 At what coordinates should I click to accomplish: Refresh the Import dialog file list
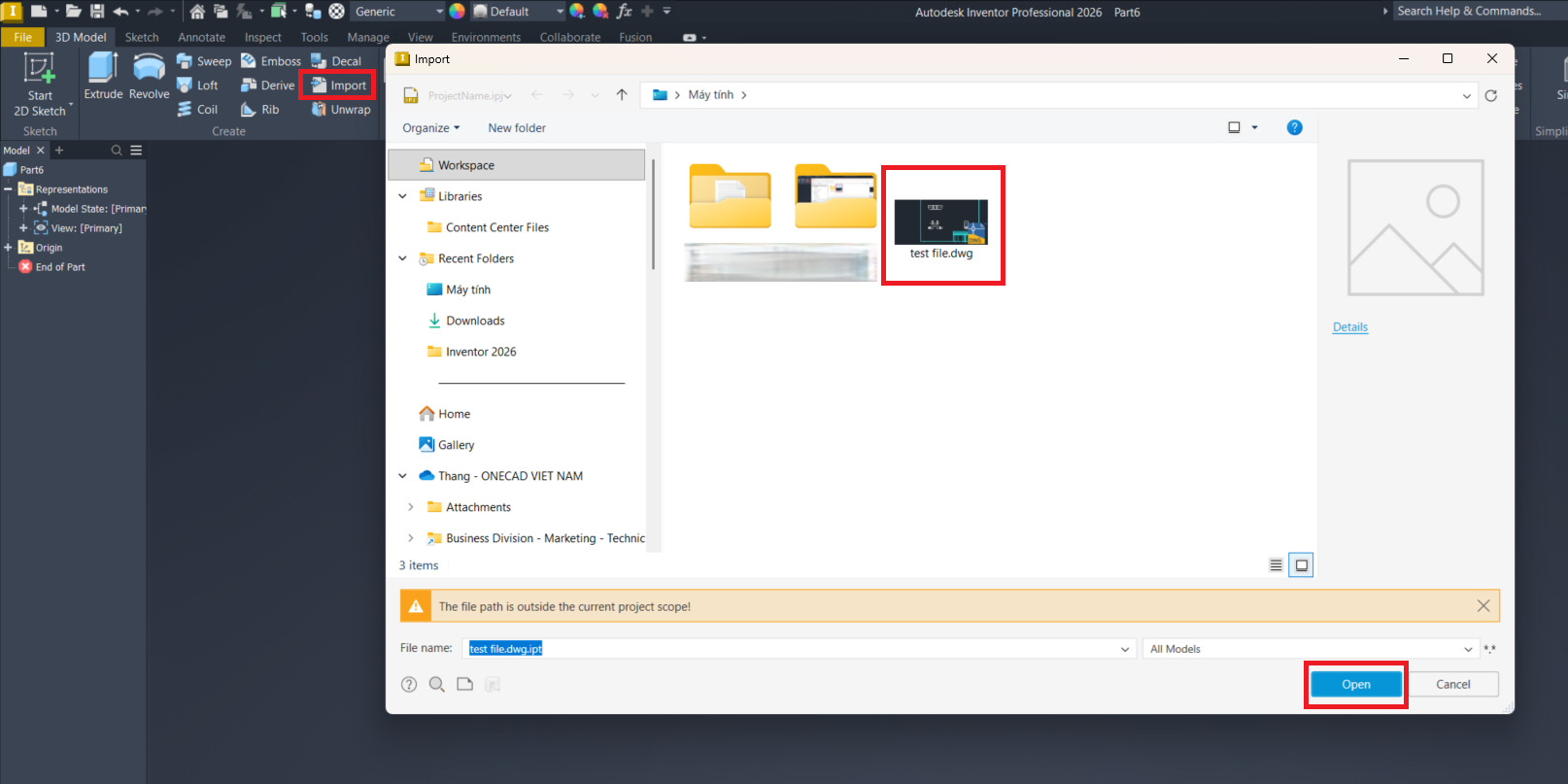click(1491, 95)
